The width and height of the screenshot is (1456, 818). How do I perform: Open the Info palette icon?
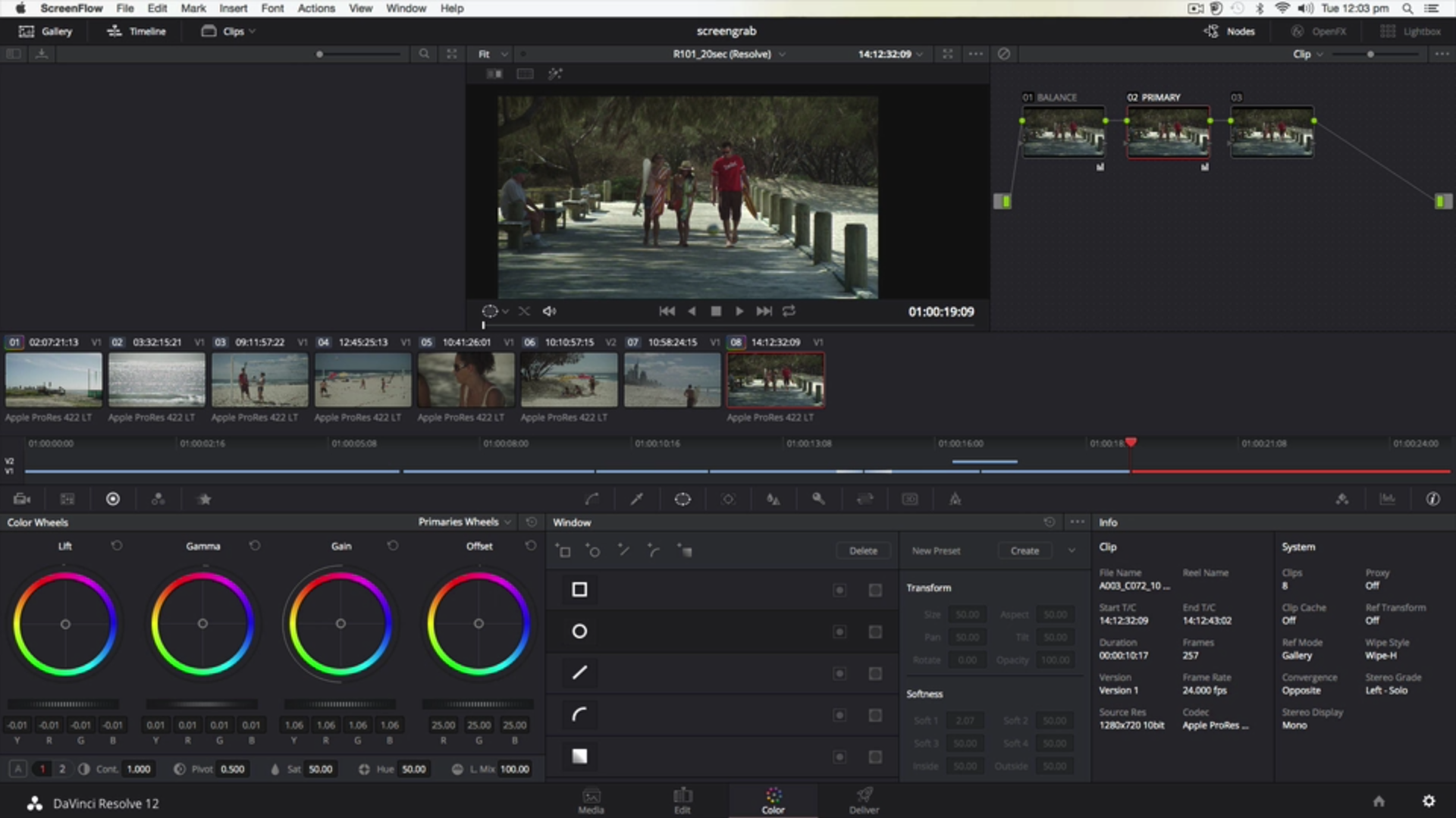click(1432, 499)
